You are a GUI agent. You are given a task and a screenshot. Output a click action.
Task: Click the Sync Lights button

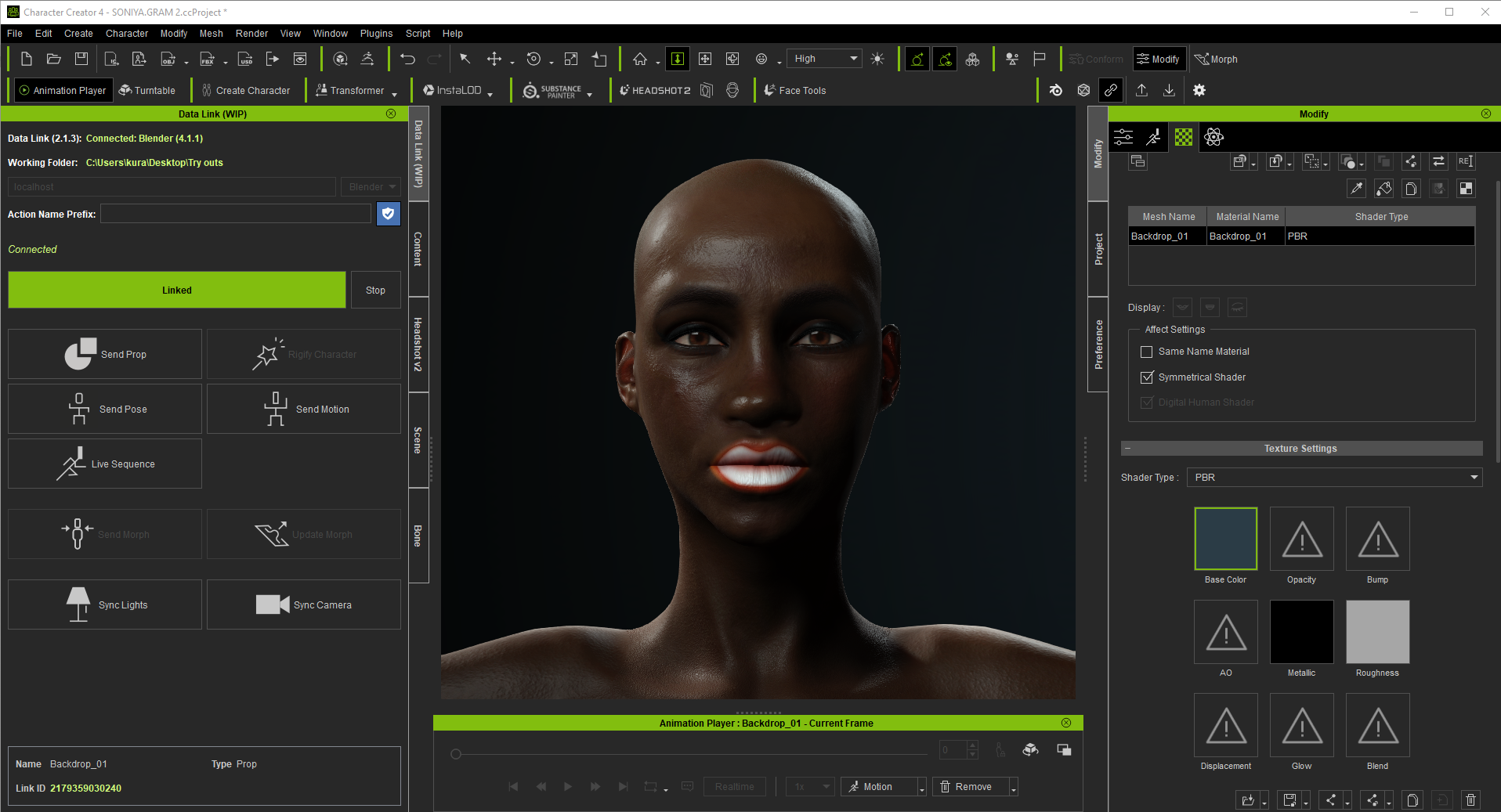click(x=105, y=604)
